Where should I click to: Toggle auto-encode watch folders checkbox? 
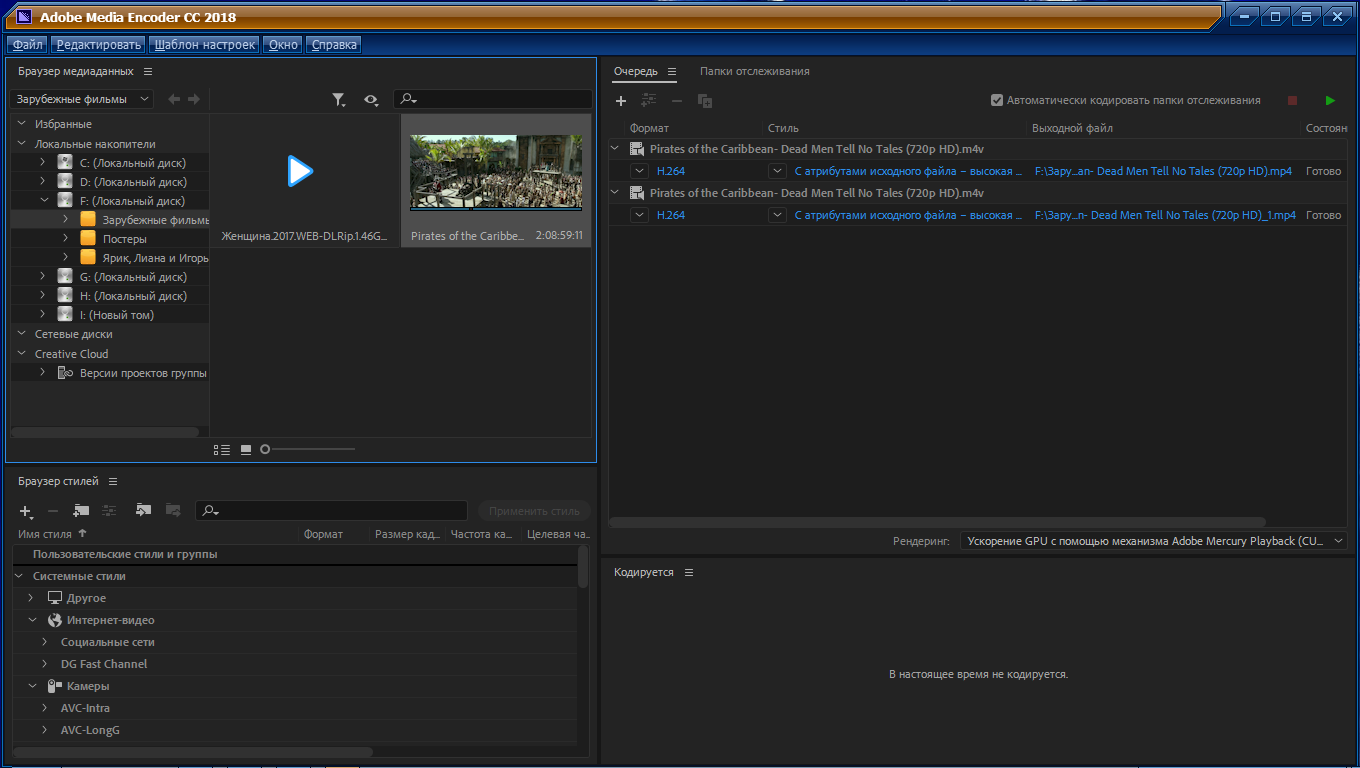[997, 100]
